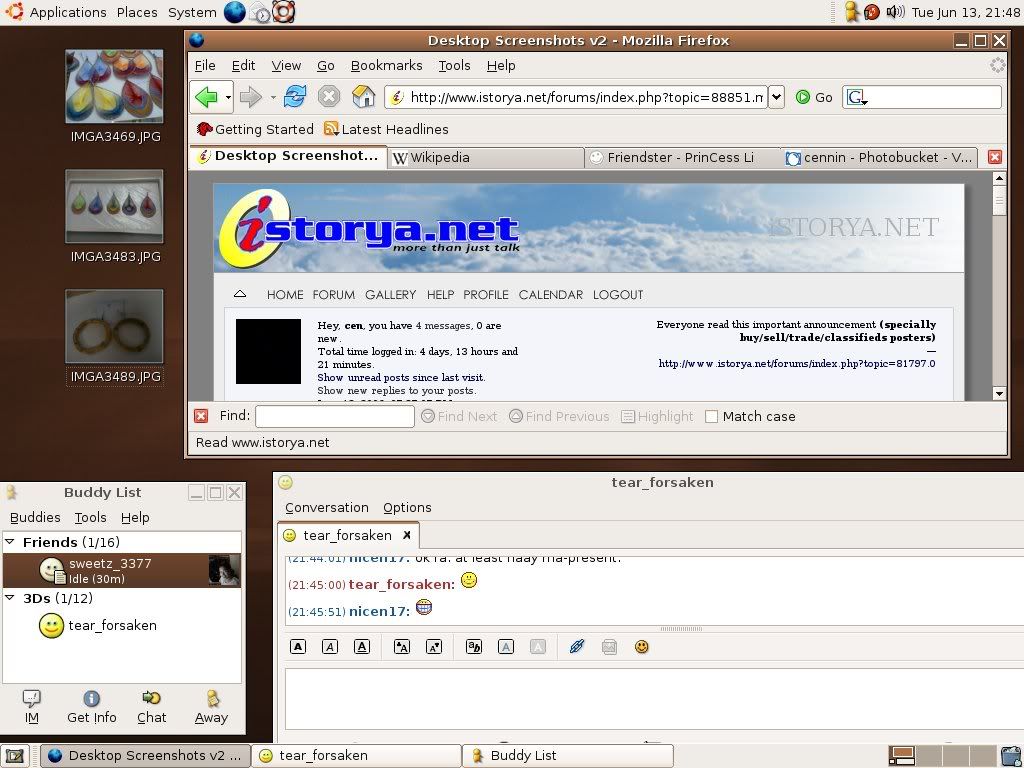This screenshot has width=1024, height=768.
Task: Open the GALLERY link on istorya.net
Action: tap(390, 294)
